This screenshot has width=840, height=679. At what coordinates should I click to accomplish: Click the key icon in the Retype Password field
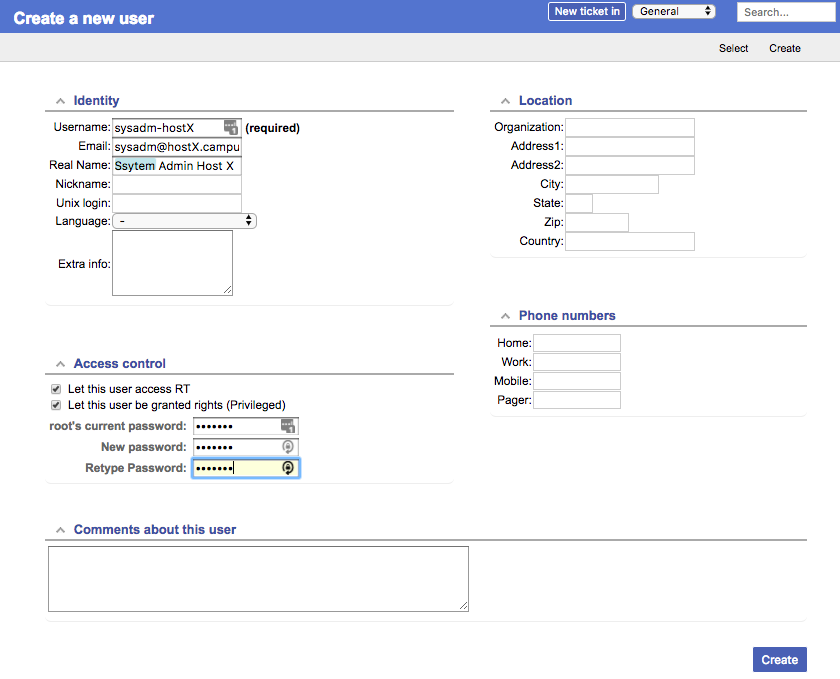pos(286,468)
